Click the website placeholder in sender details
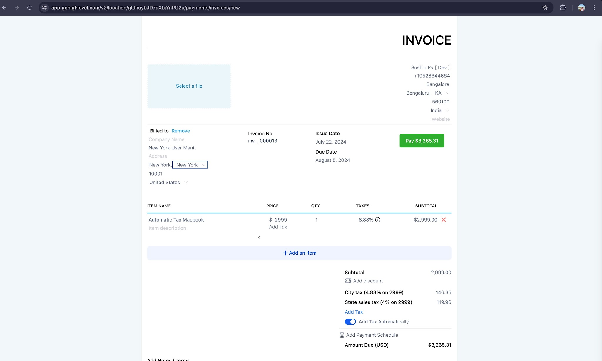This screenshot has height=361, width=602. pyautogui.click(x=441, y=119)
